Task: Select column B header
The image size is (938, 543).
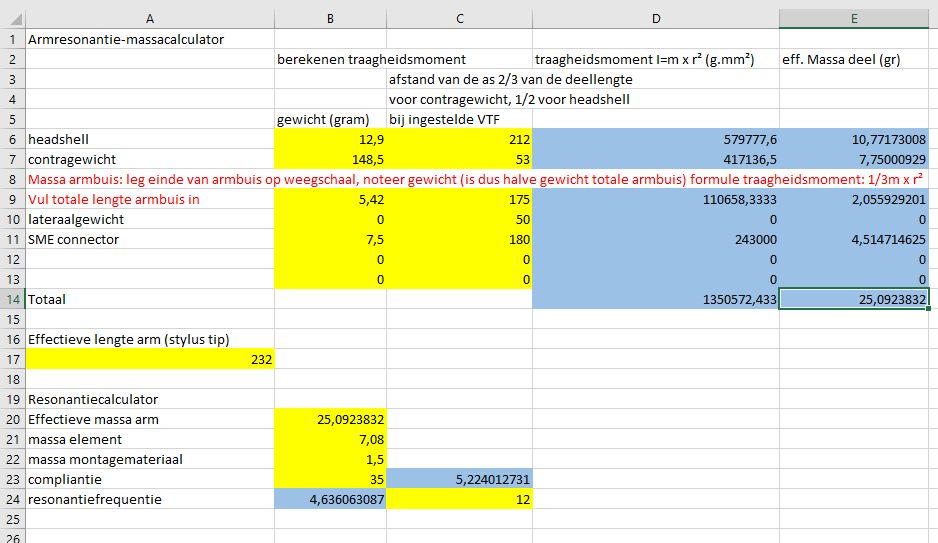Action: (330, 19)
